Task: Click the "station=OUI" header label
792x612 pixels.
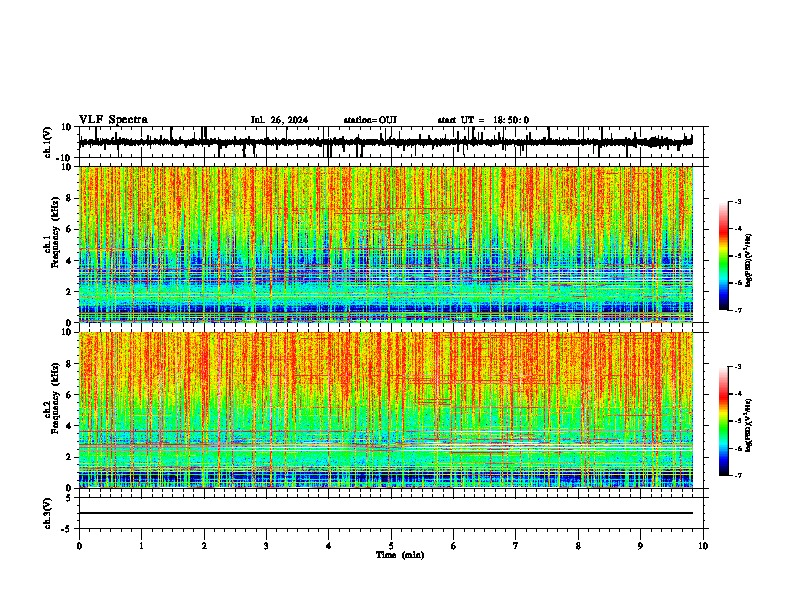Action: 370,120
